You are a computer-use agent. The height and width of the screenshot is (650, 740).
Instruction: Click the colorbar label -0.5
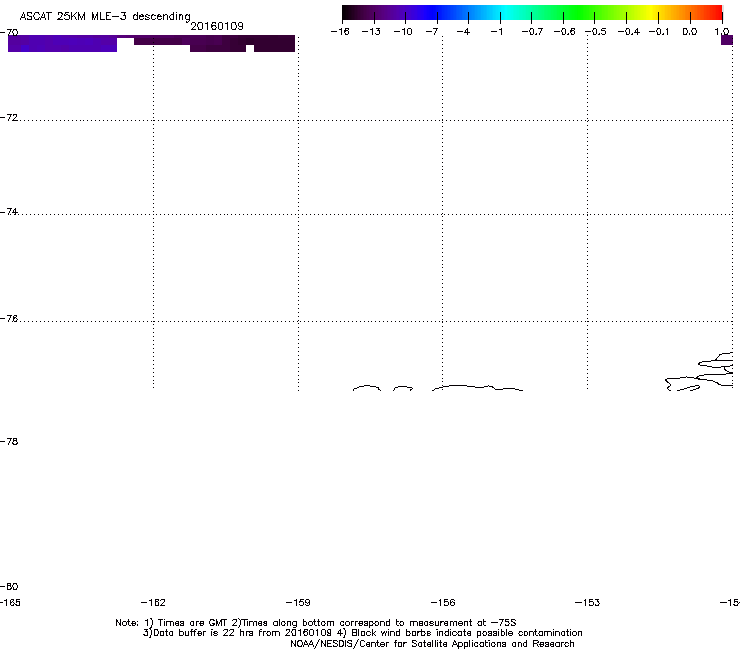[x=596, y=32]
